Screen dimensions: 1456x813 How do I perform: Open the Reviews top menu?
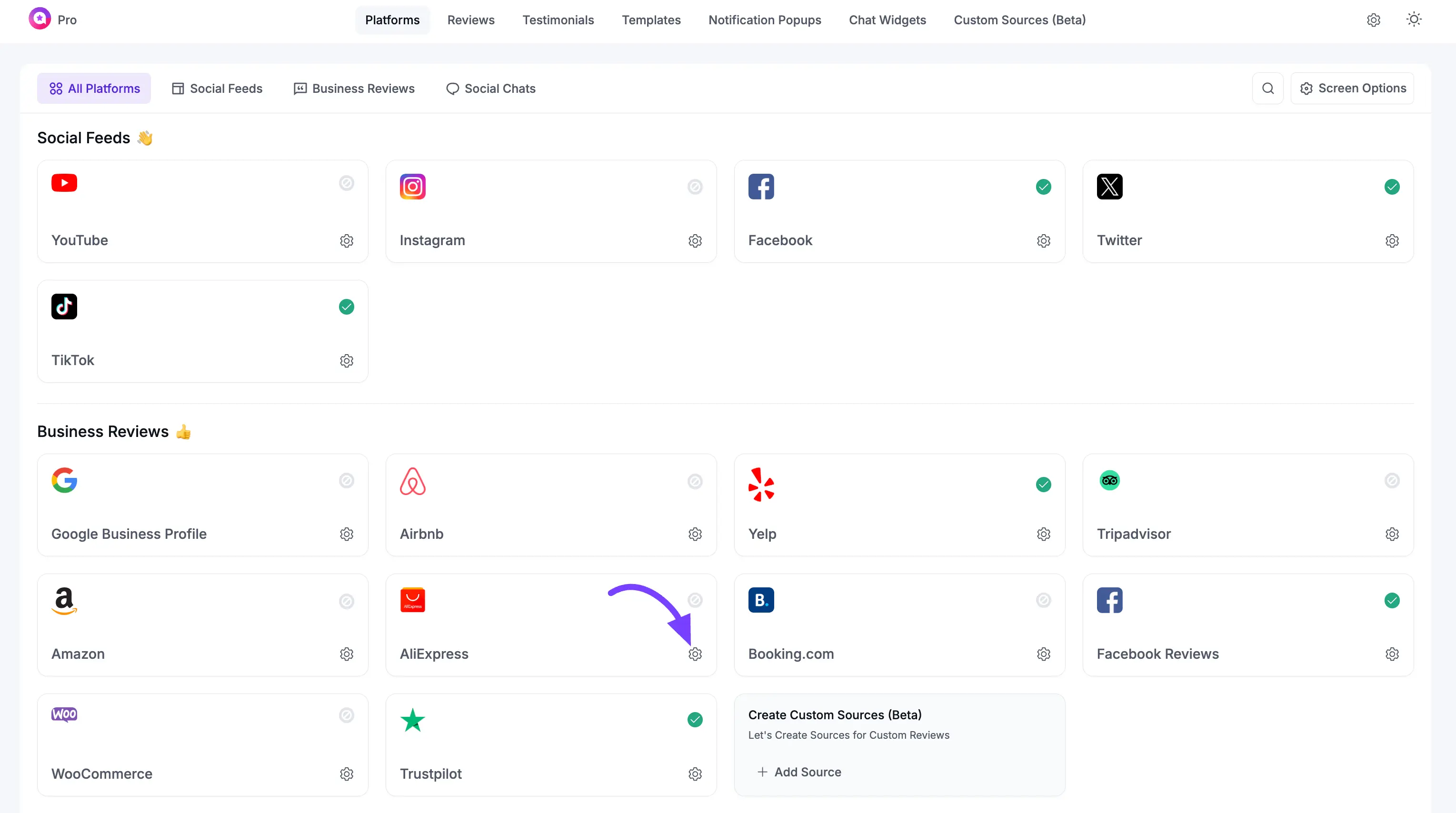(470, 20)
